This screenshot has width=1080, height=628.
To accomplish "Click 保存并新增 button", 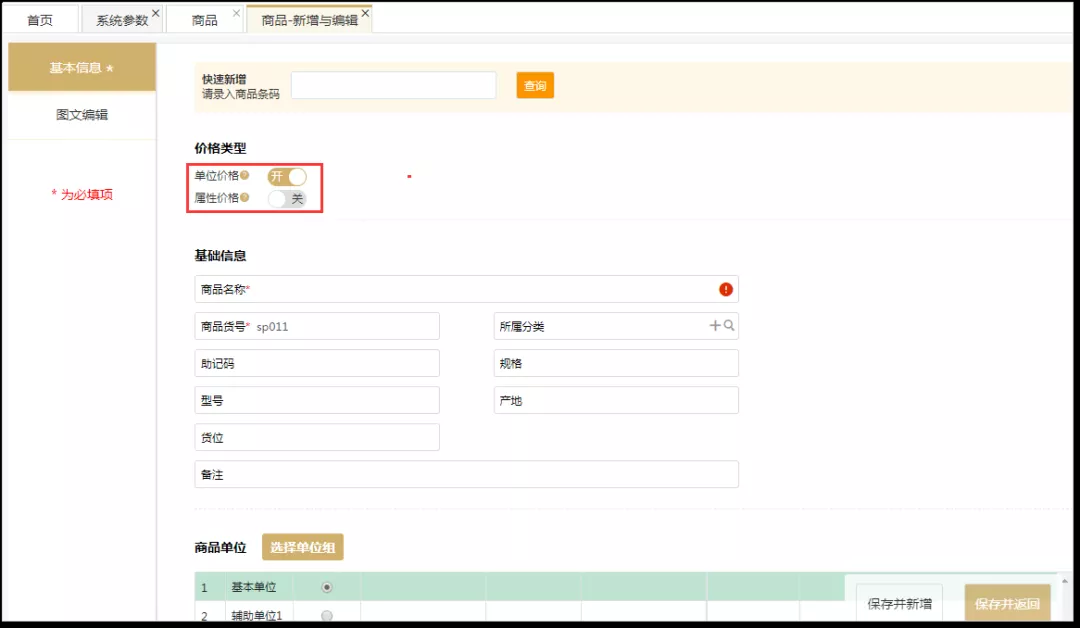I will pos(899,603).
